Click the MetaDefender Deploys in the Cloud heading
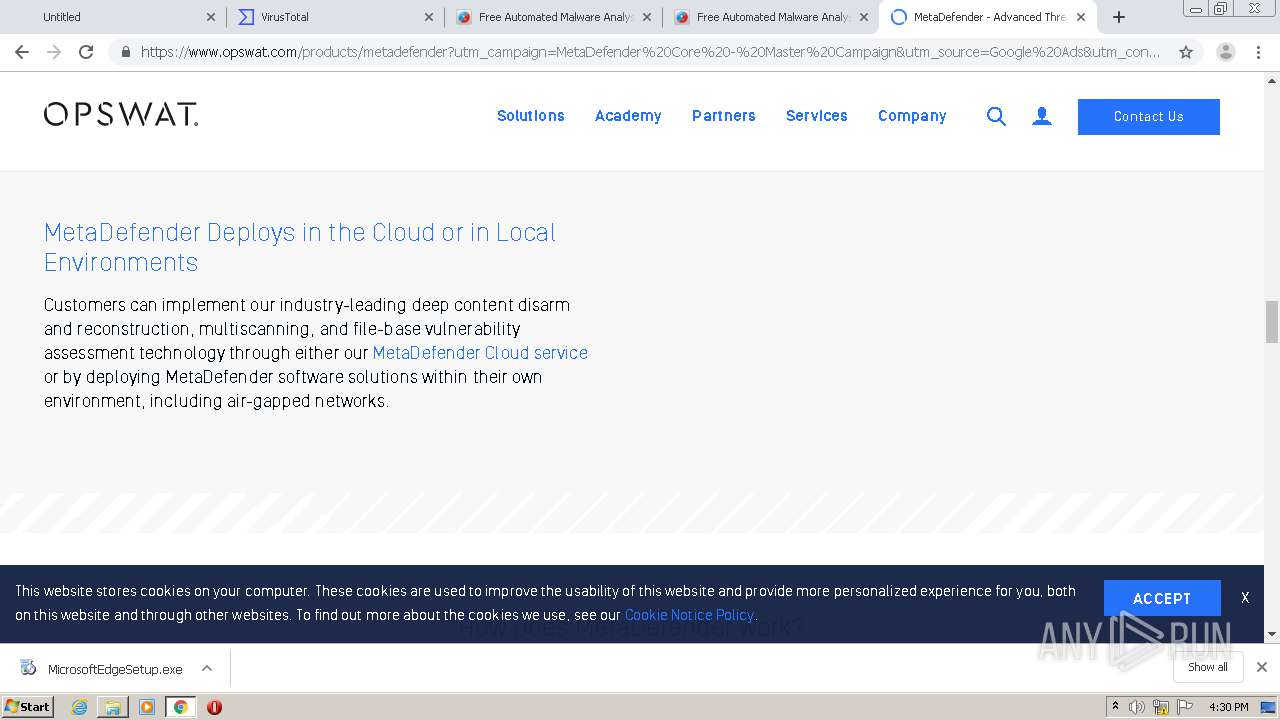Viewport: 1280px width, 720px height. [x=300, y=247]
